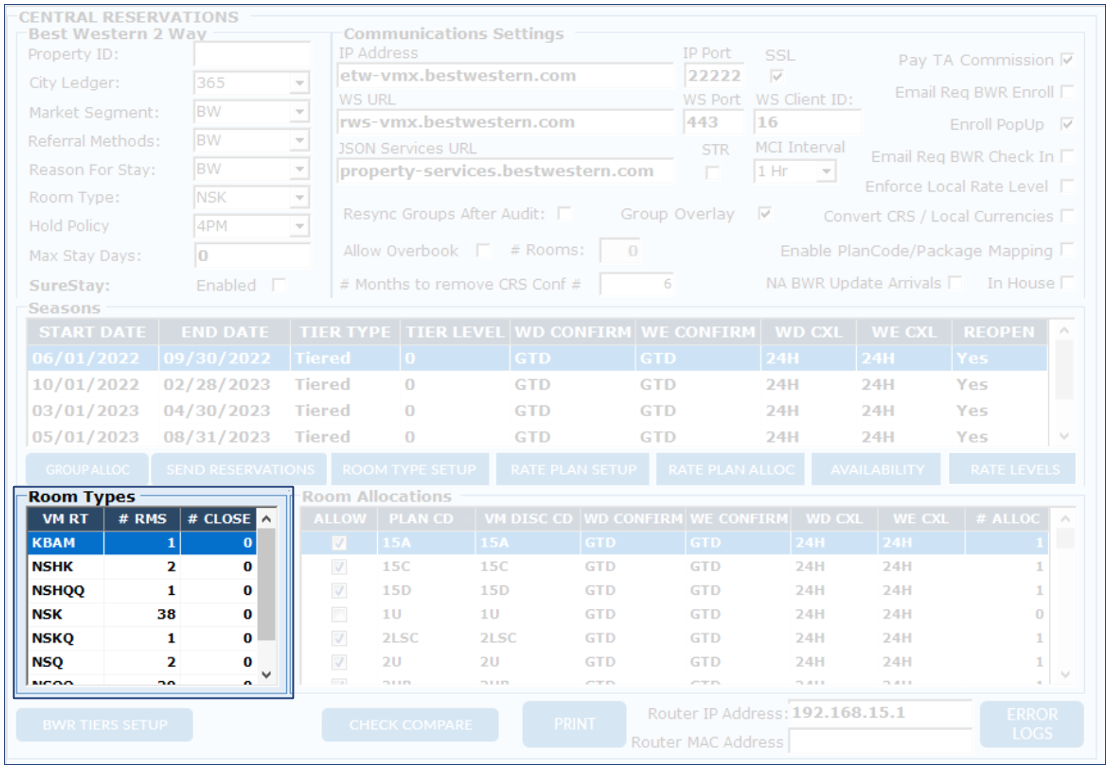
Task: Open the Rate Plan Setup screen
Action: (573, 469)
